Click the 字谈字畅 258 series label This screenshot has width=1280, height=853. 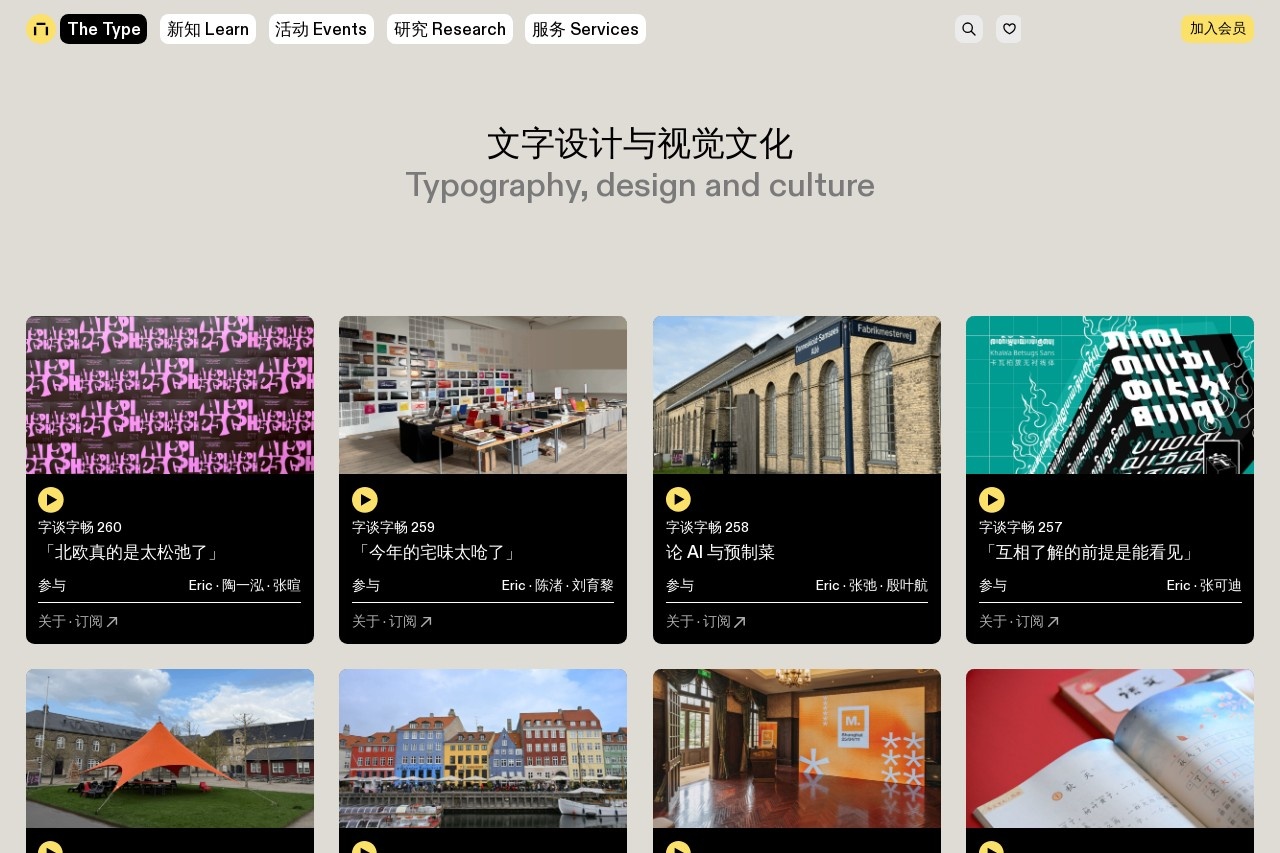click(707, 527)
